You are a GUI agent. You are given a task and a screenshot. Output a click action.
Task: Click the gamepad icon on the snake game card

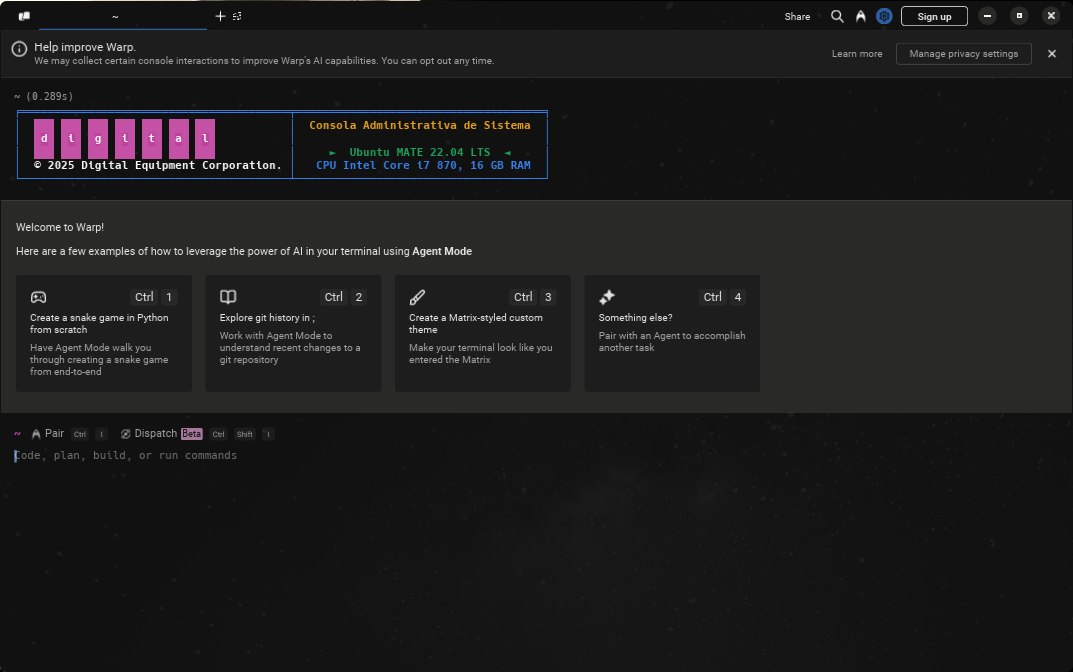coord(38,297)
